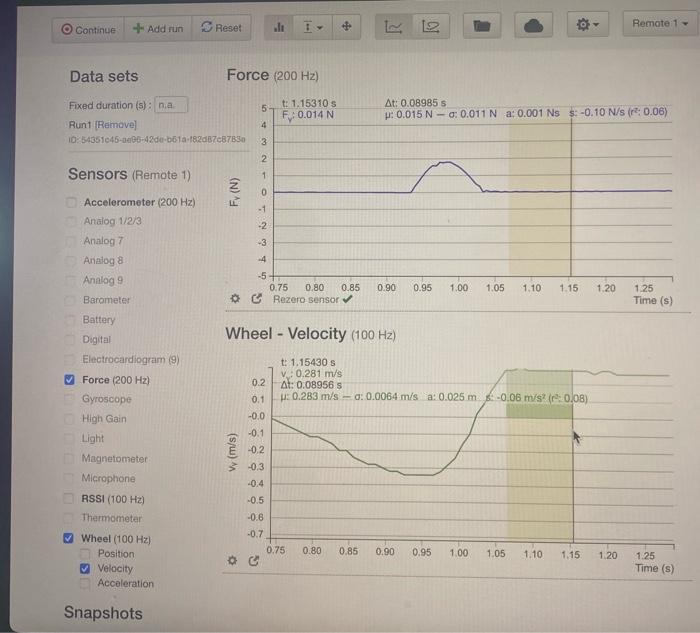700x633 pixels.
Task: Click the Add run button
Action: [x=158, y=29]
